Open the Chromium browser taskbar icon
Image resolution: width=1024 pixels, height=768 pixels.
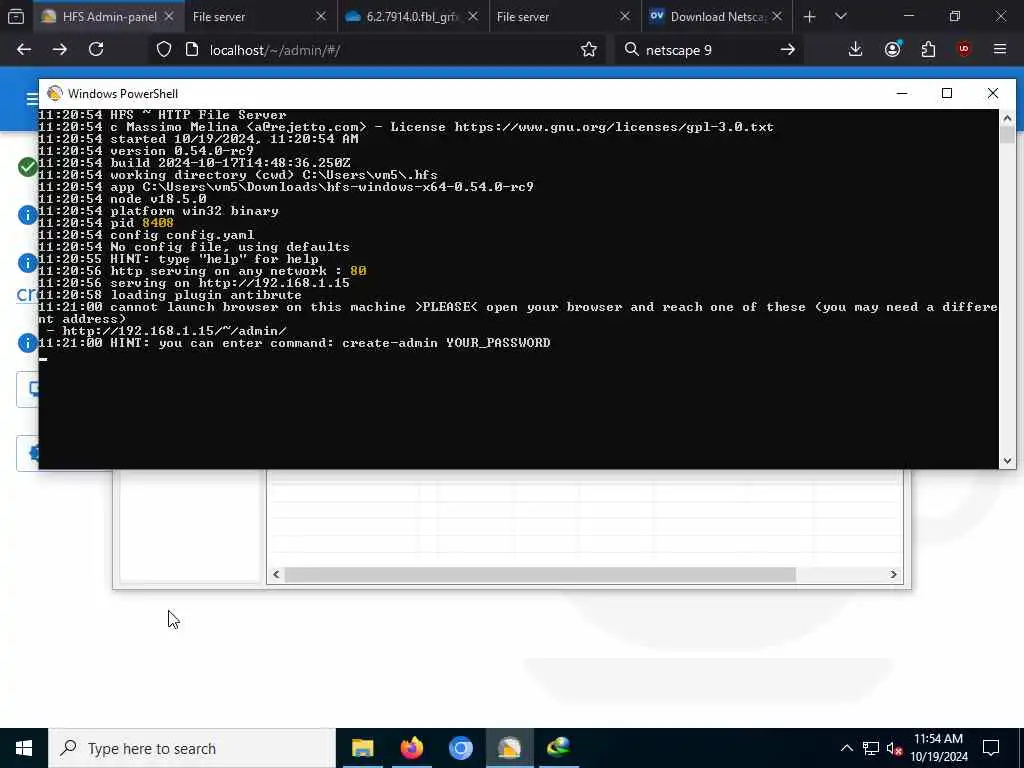tap(460, 748)
